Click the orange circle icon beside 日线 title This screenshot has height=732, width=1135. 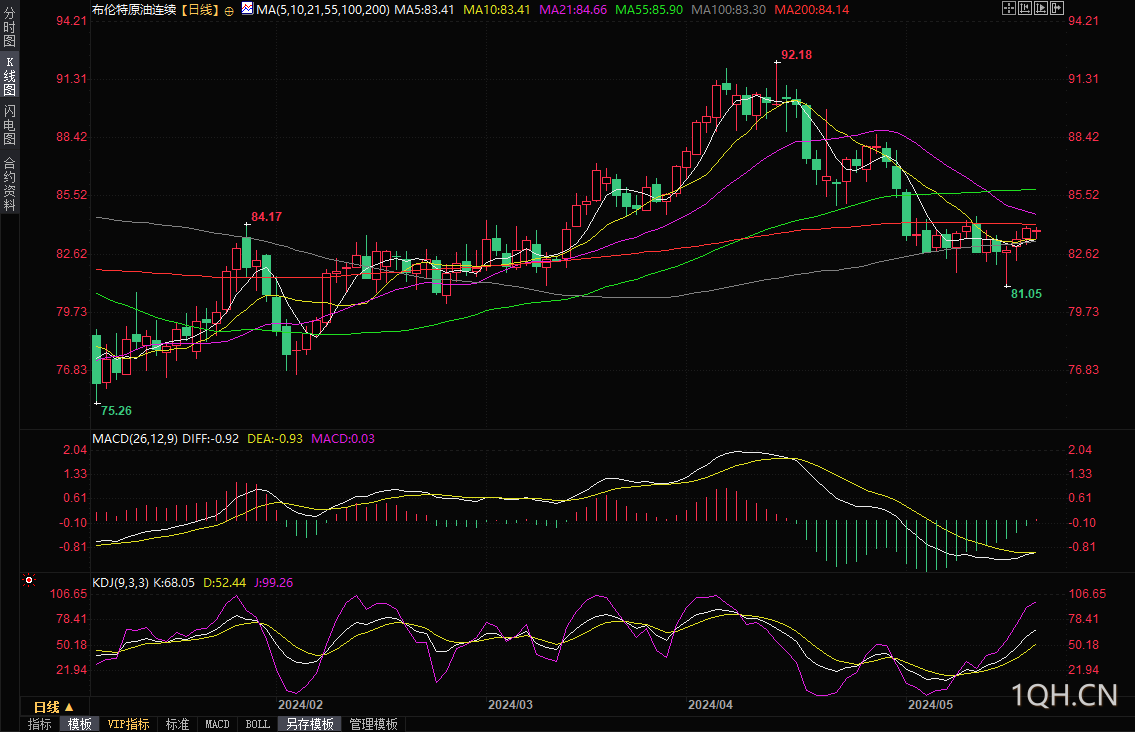[x=229, y=11]
